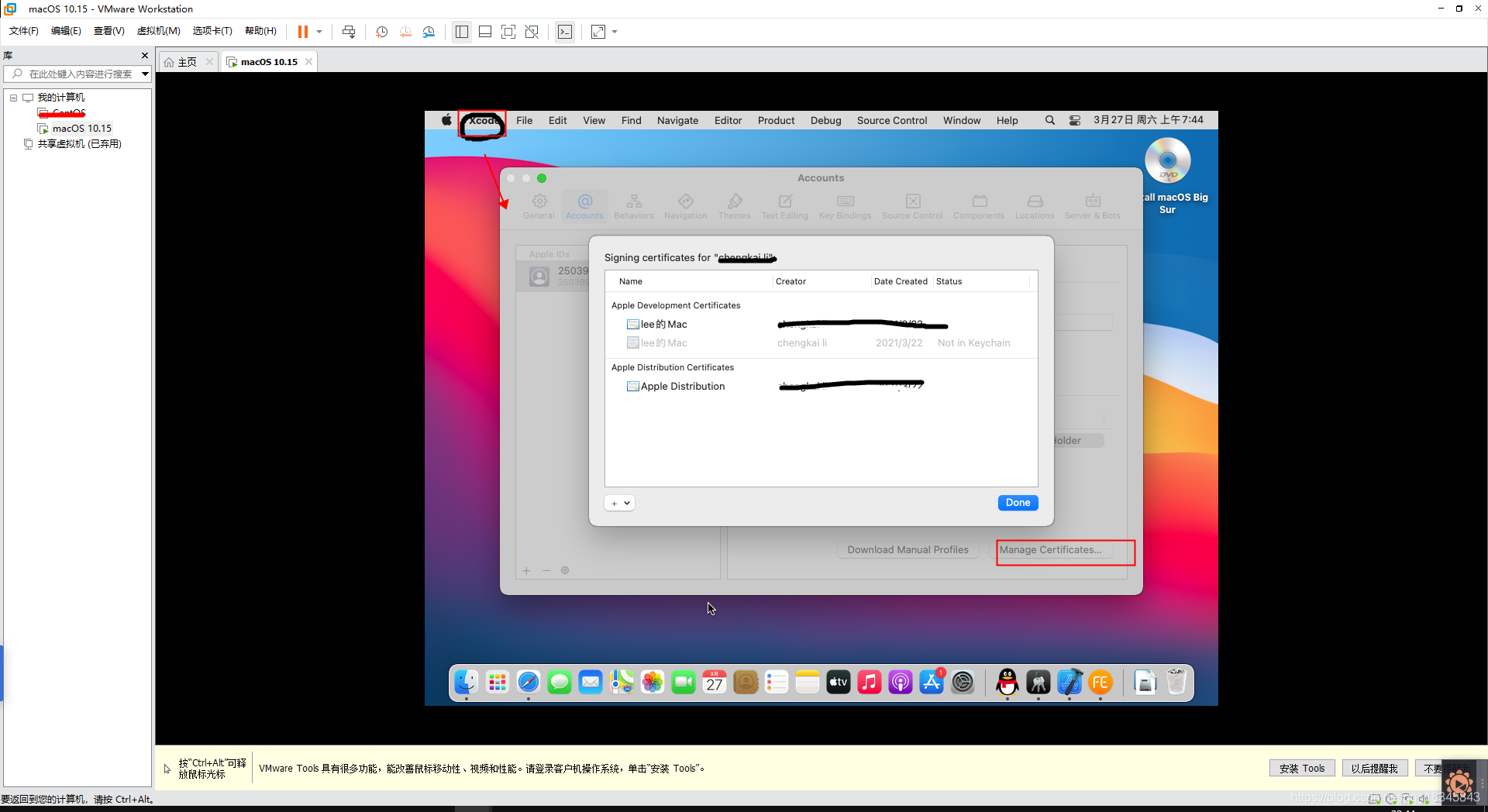The image size is (1488, 812).
Task: Open Calendar showing 27 in the Dock
Action: coord(715,683)
